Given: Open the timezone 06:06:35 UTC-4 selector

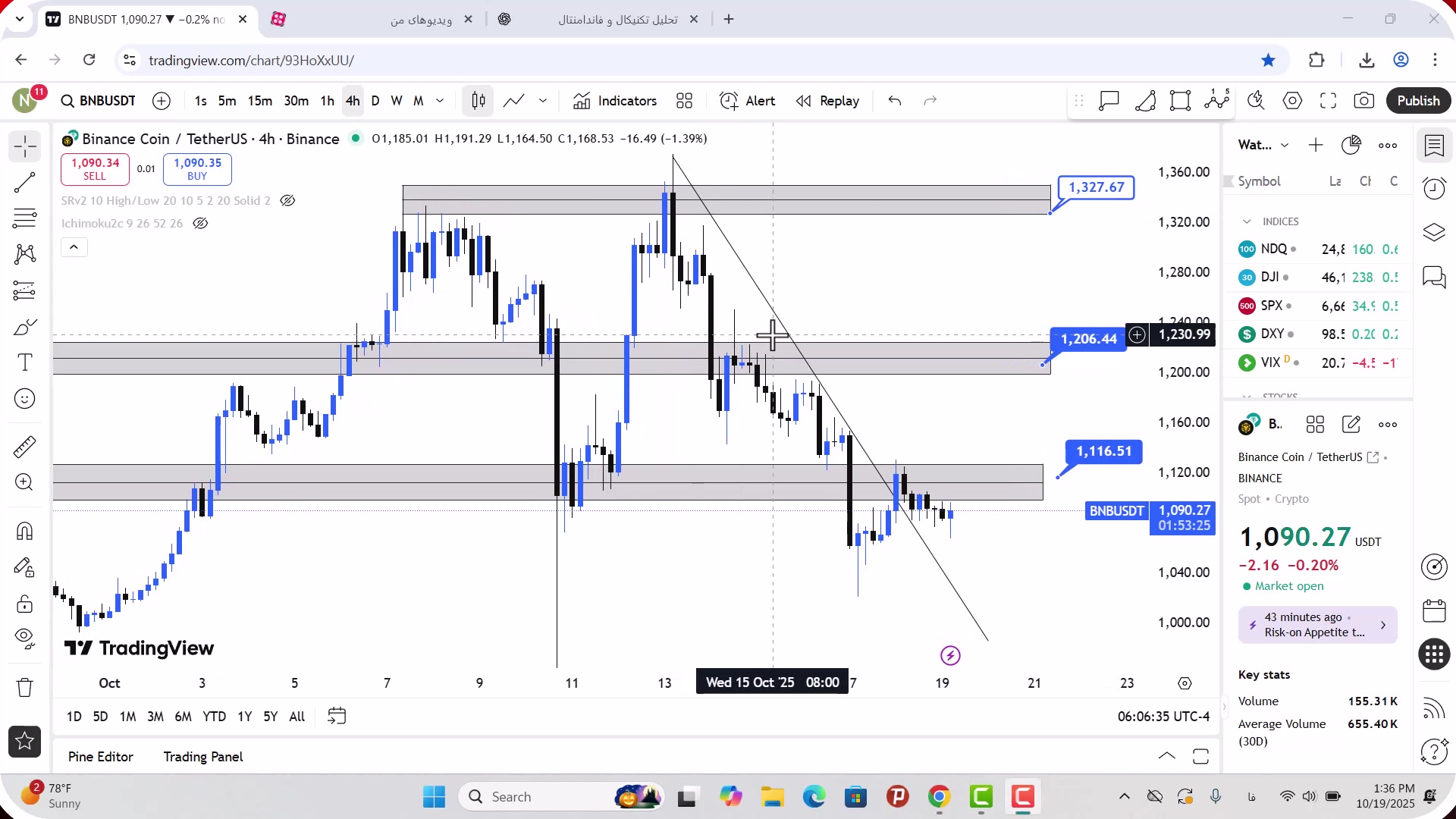Looking at the screenshot, I should [x=1163, y=717].
